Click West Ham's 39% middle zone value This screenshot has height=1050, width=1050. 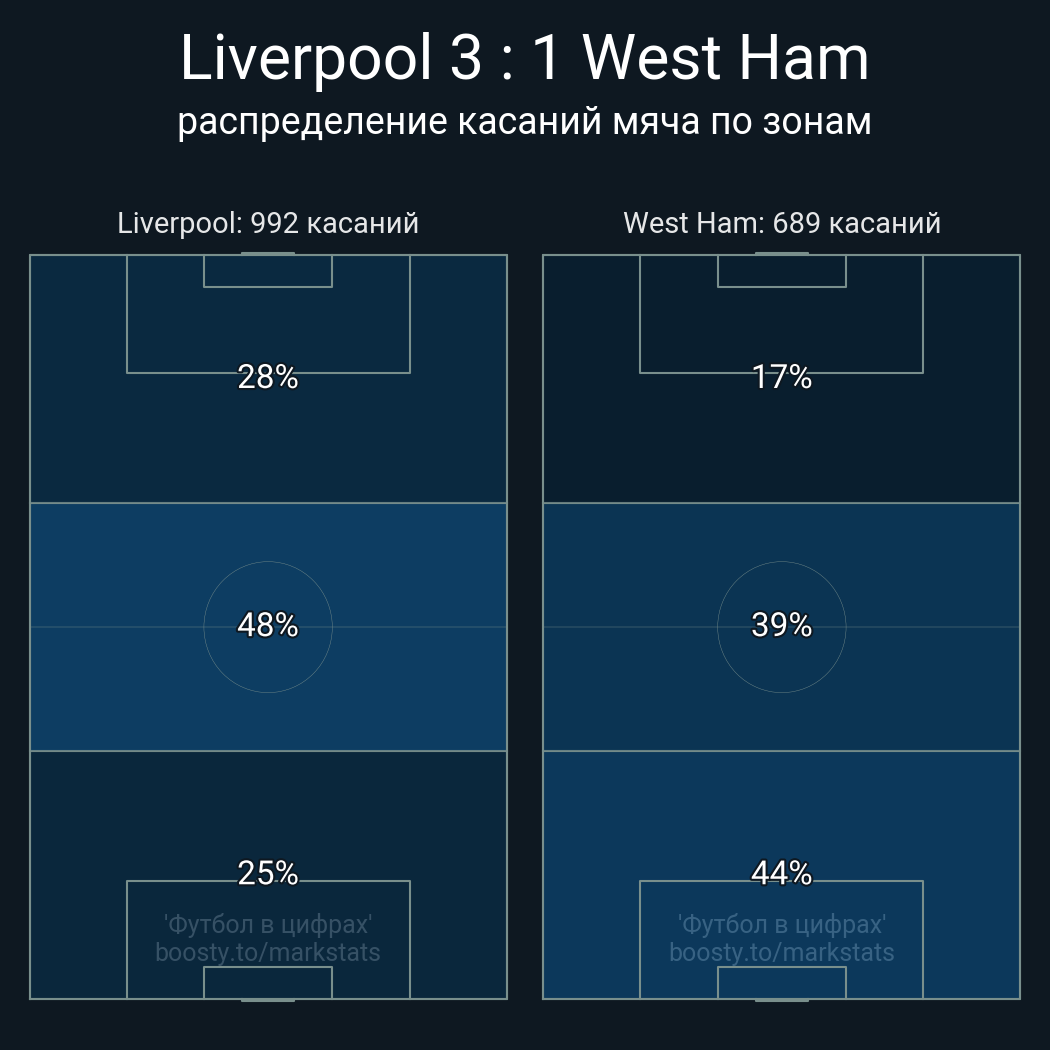pos(781,625)
